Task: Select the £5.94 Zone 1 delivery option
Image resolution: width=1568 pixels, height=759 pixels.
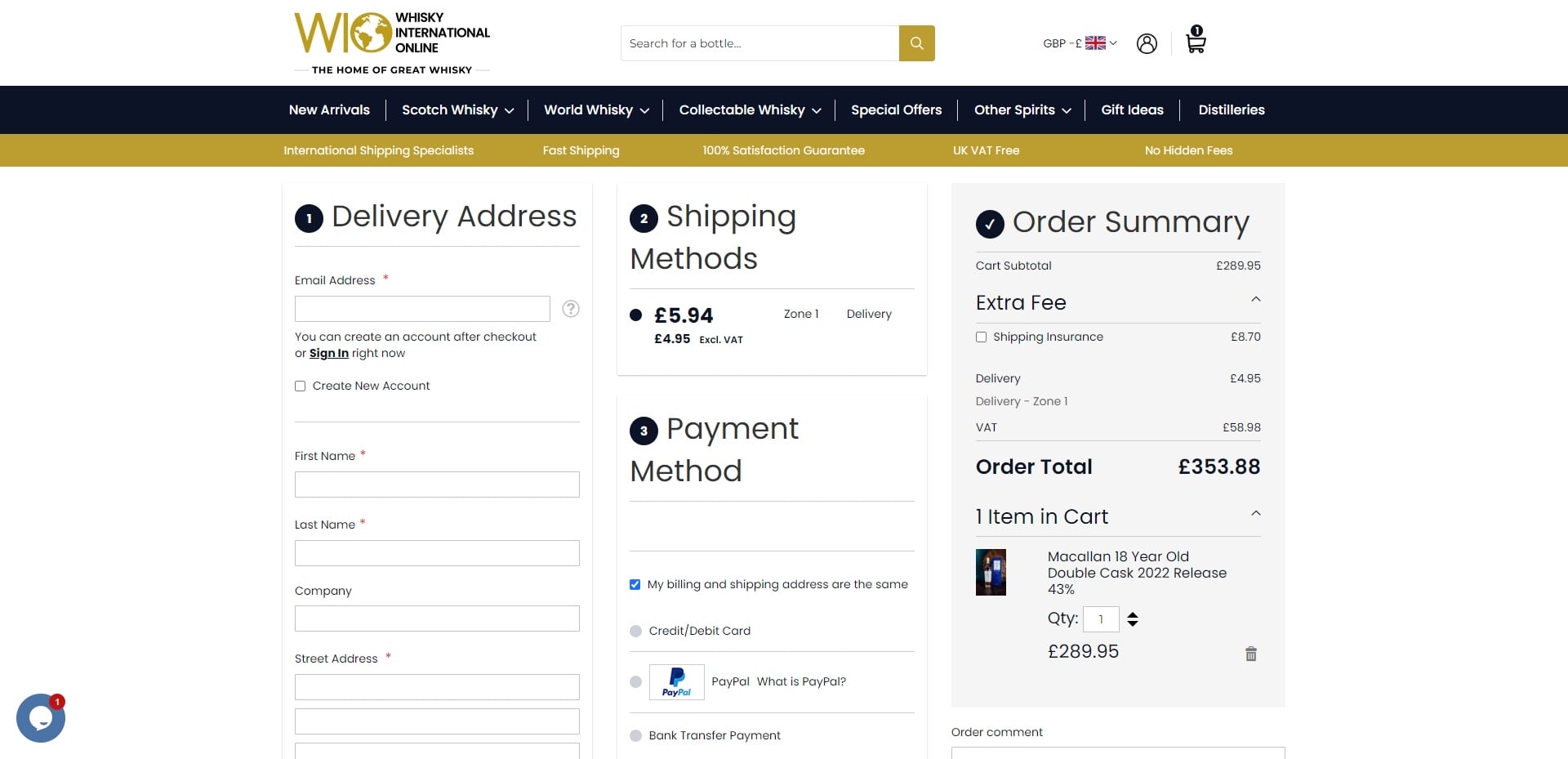Action: pyautogui.click(x=635, y=315)
